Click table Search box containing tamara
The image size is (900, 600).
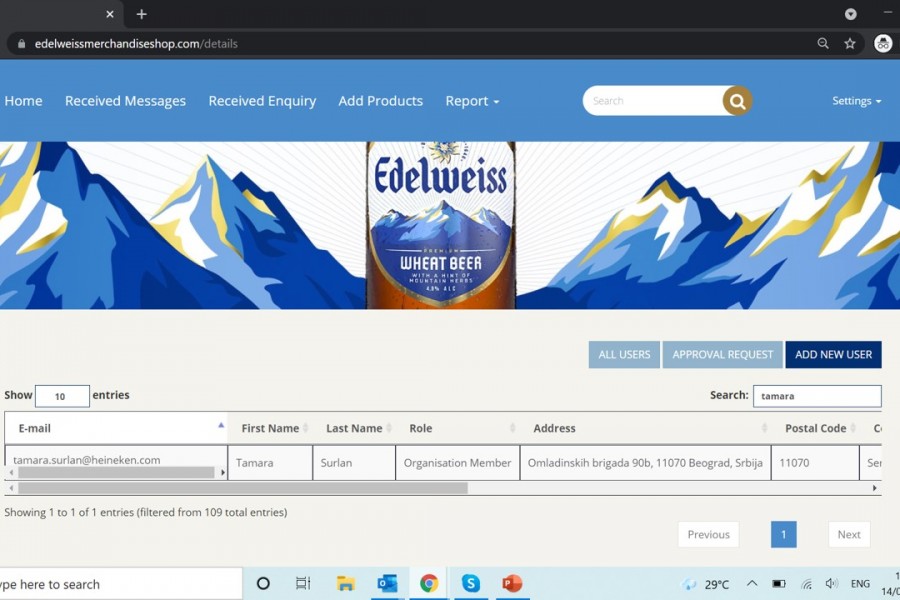[817, 396]
